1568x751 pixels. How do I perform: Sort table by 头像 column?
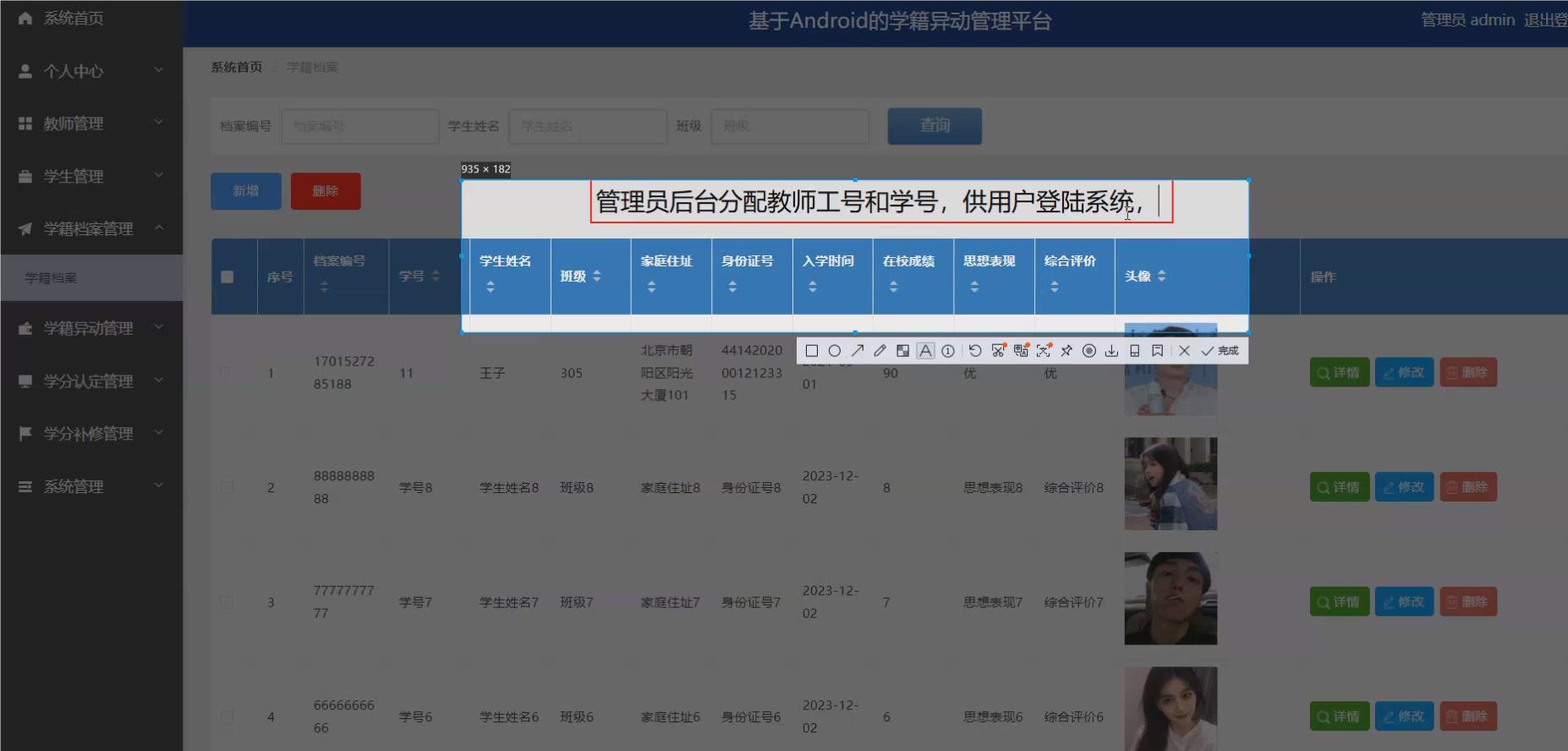click(1161, 277)
